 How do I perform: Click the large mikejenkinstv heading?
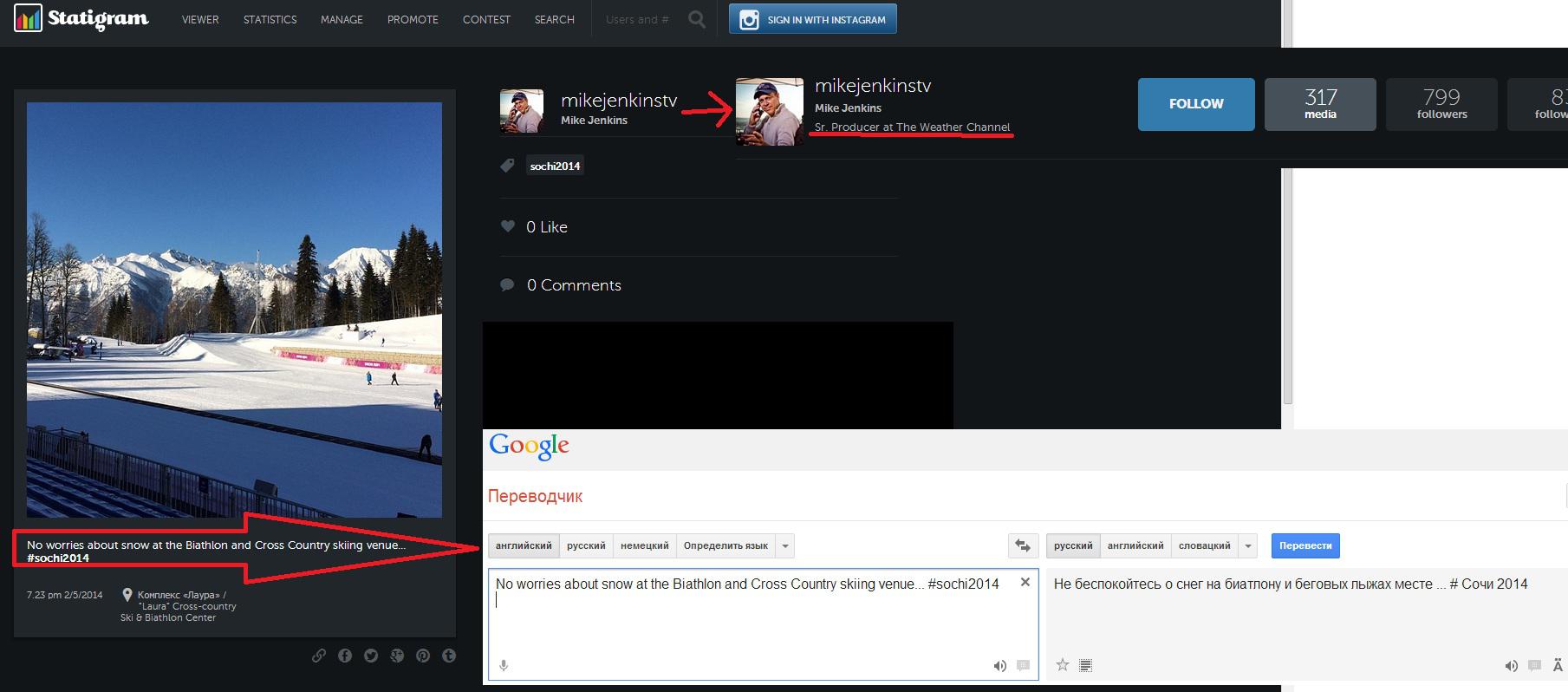click(873, 86)
